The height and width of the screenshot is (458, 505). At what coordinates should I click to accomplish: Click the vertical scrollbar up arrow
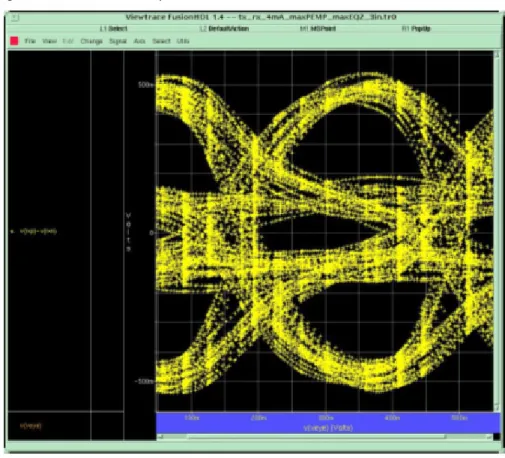[x=497, y=54]
